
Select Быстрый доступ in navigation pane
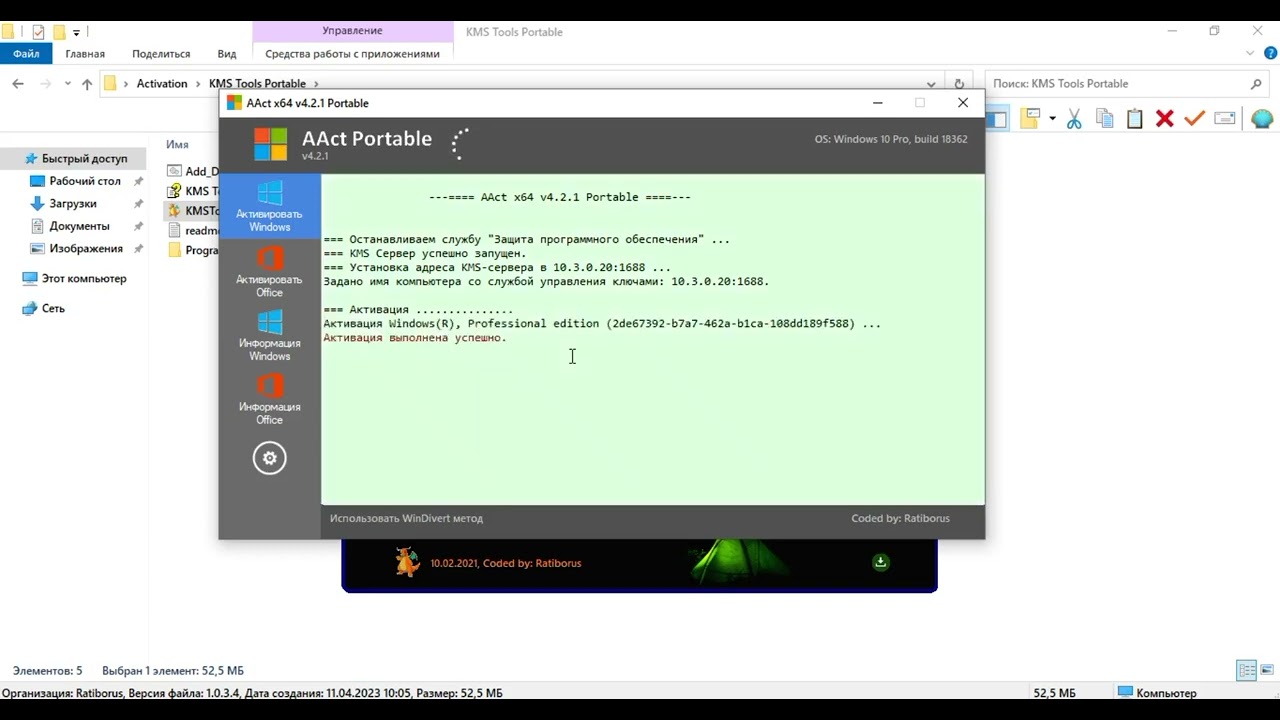(84, 158)
